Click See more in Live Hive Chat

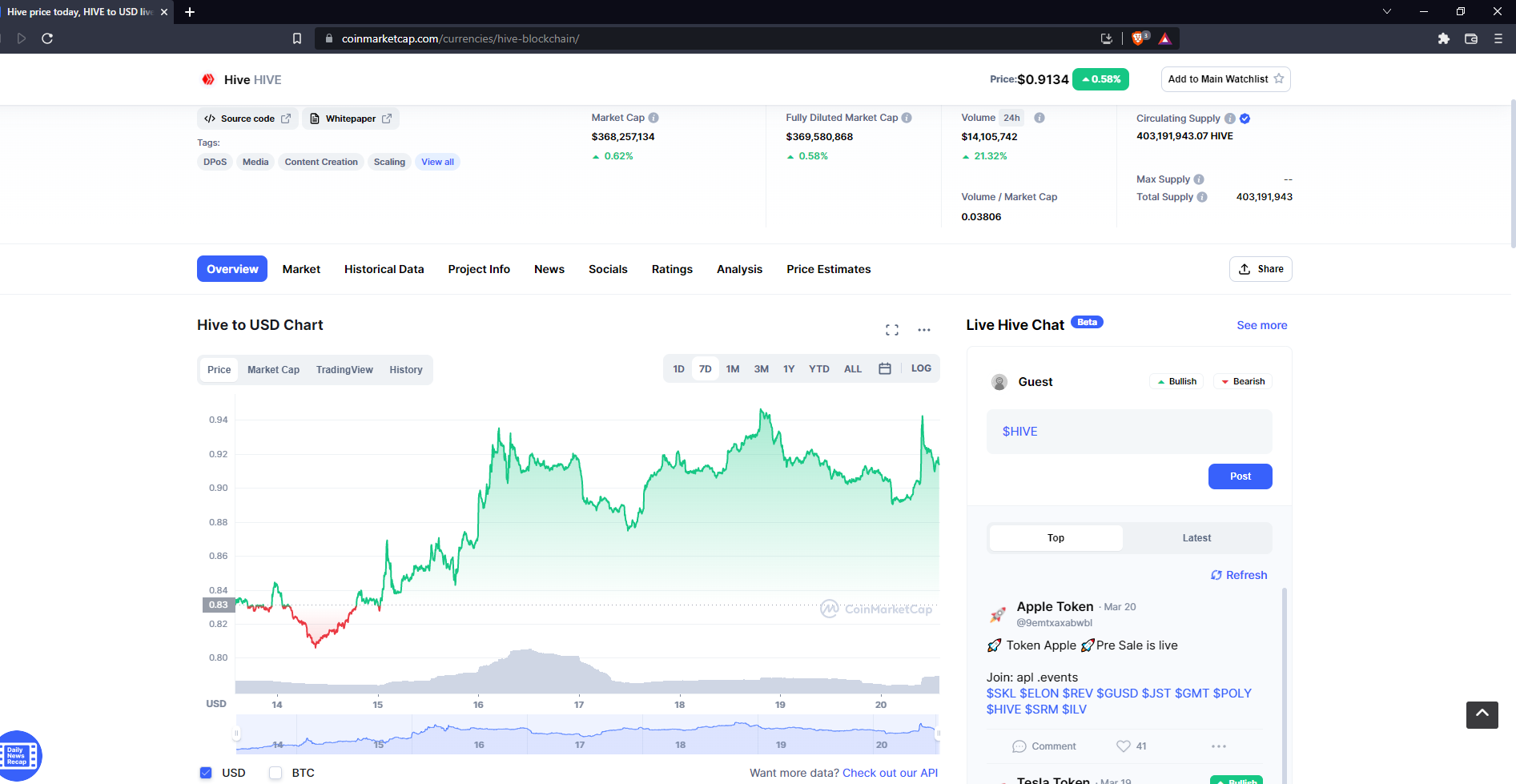[1262, 325]
